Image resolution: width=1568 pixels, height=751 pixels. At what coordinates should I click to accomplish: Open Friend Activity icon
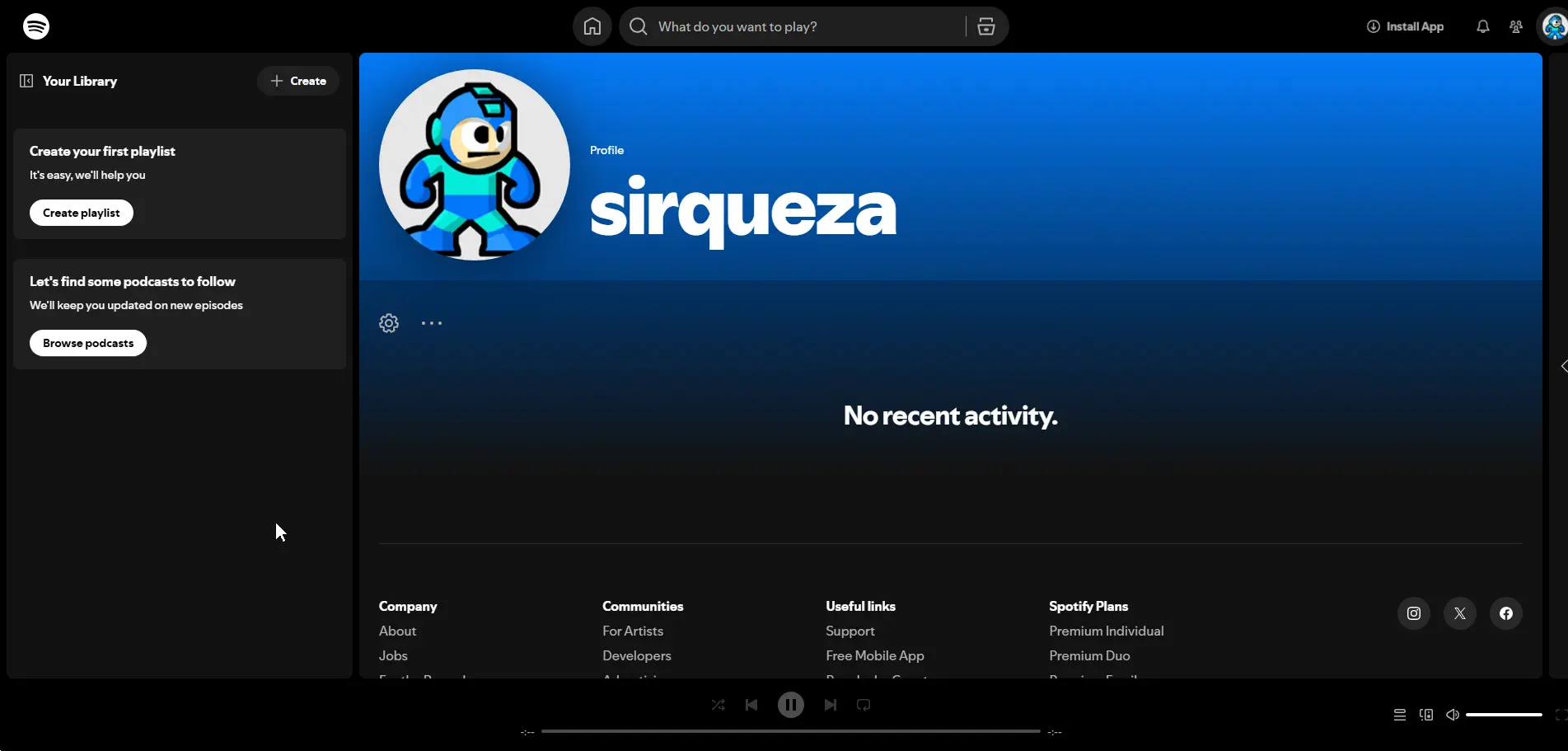1516,26
